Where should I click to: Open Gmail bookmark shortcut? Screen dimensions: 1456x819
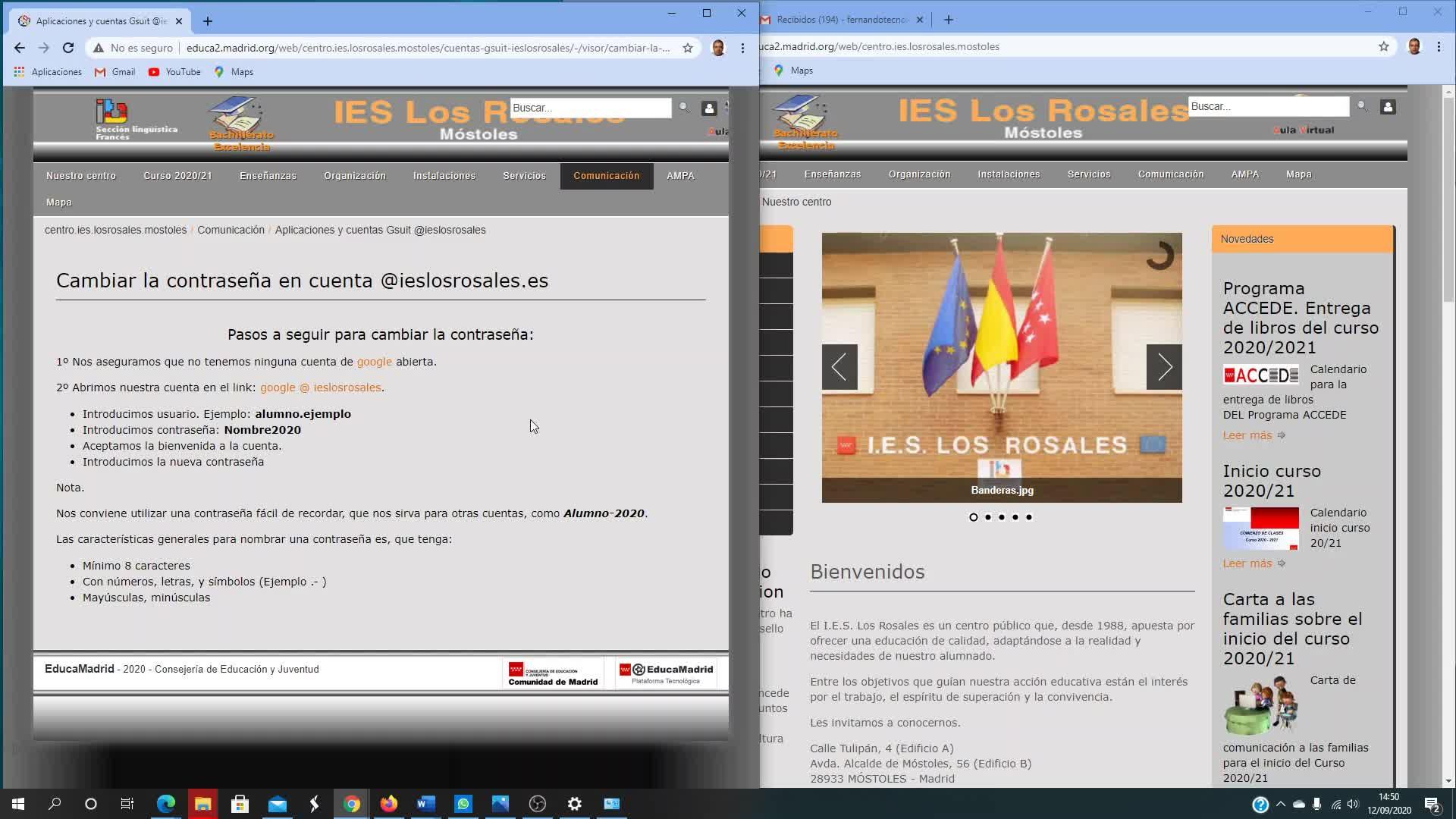115,72
